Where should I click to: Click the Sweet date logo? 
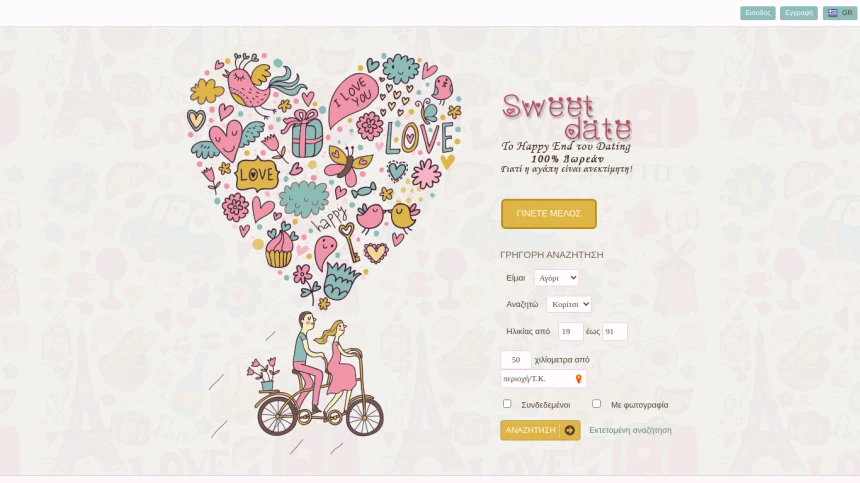[x=567, y=134]
